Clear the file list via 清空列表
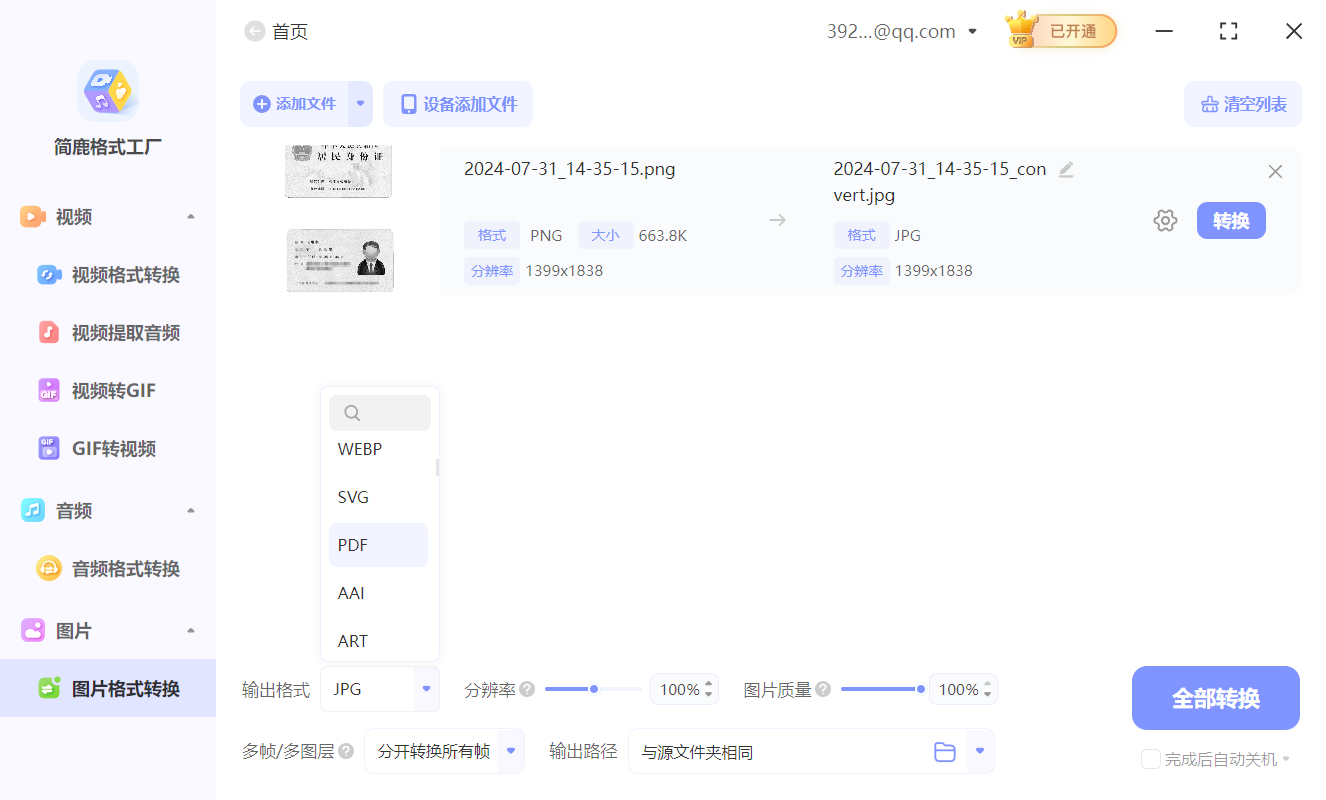 (1242, 104)
